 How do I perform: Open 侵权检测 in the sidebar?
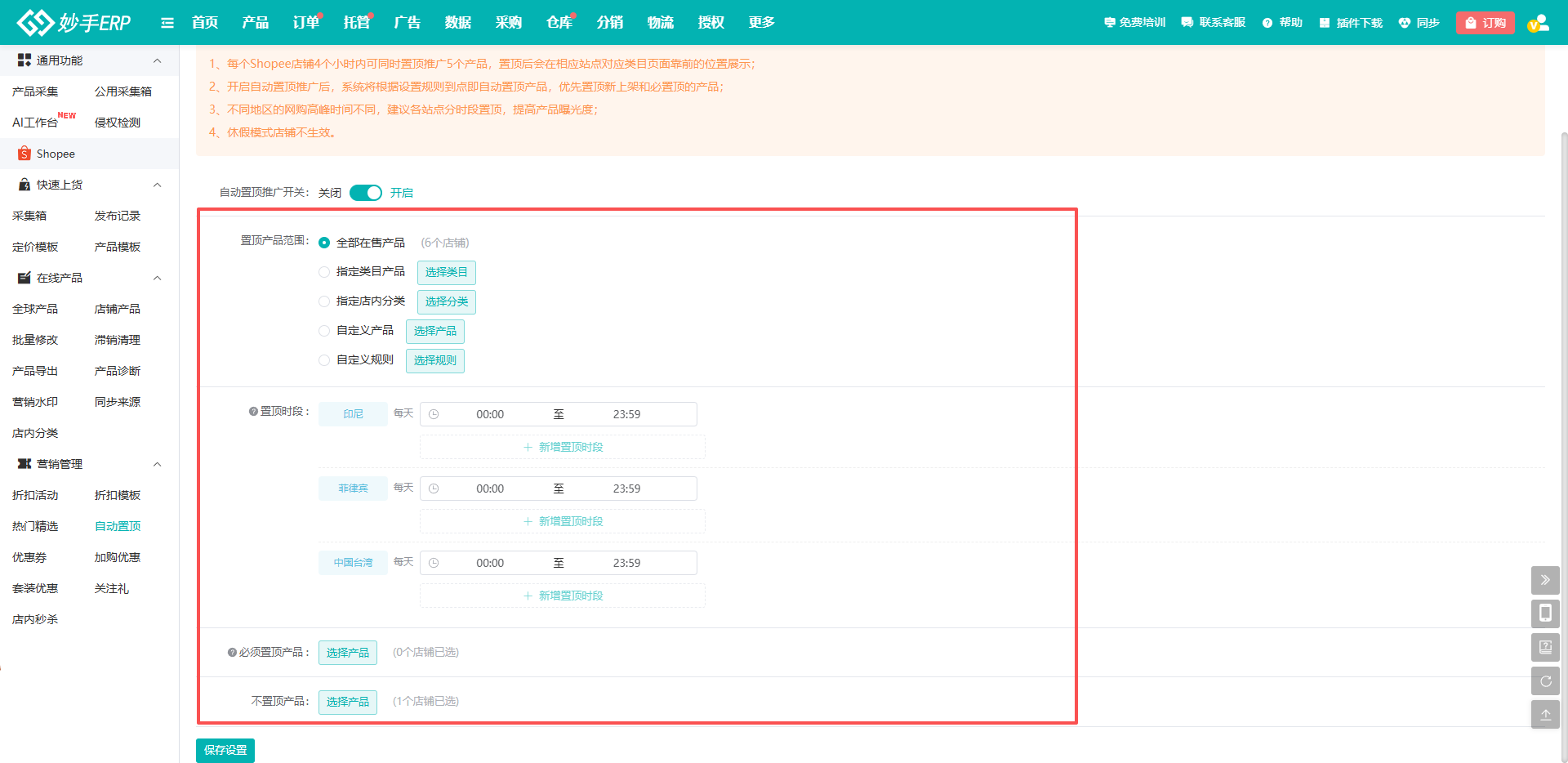coord(118,123)
